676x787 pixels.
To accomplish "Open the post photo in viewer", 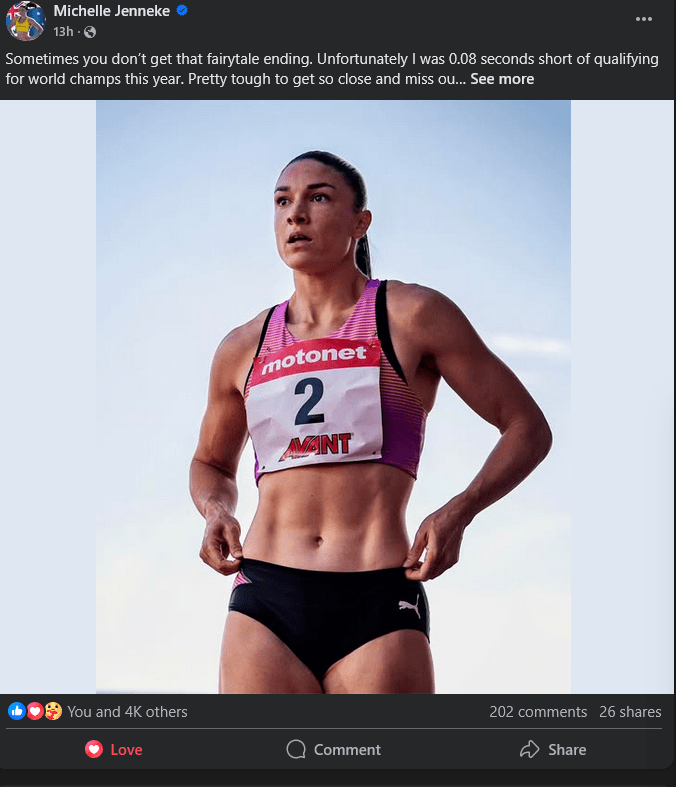I will 333,397.
